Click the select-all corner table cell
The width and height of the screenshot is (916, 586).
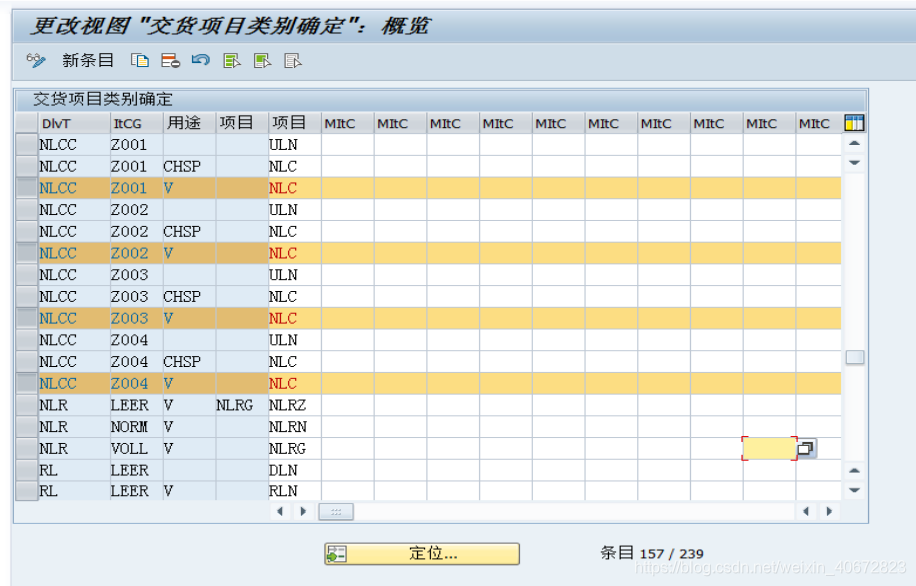pos(27,123)
